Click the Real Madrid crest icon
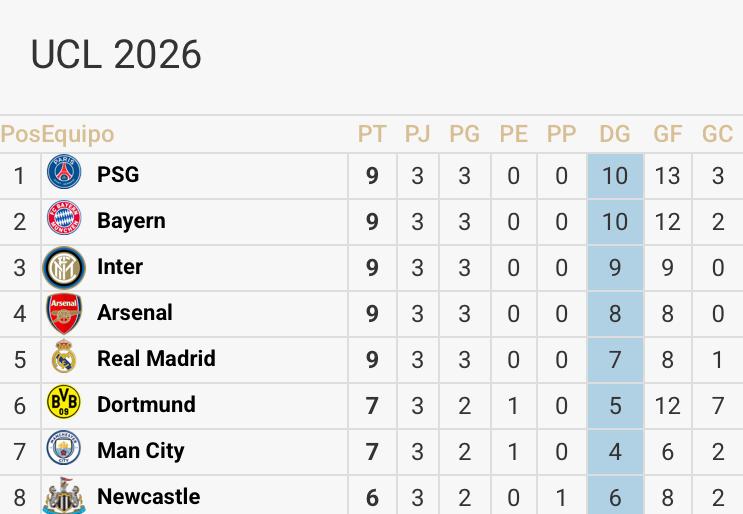 coord(64,359)
